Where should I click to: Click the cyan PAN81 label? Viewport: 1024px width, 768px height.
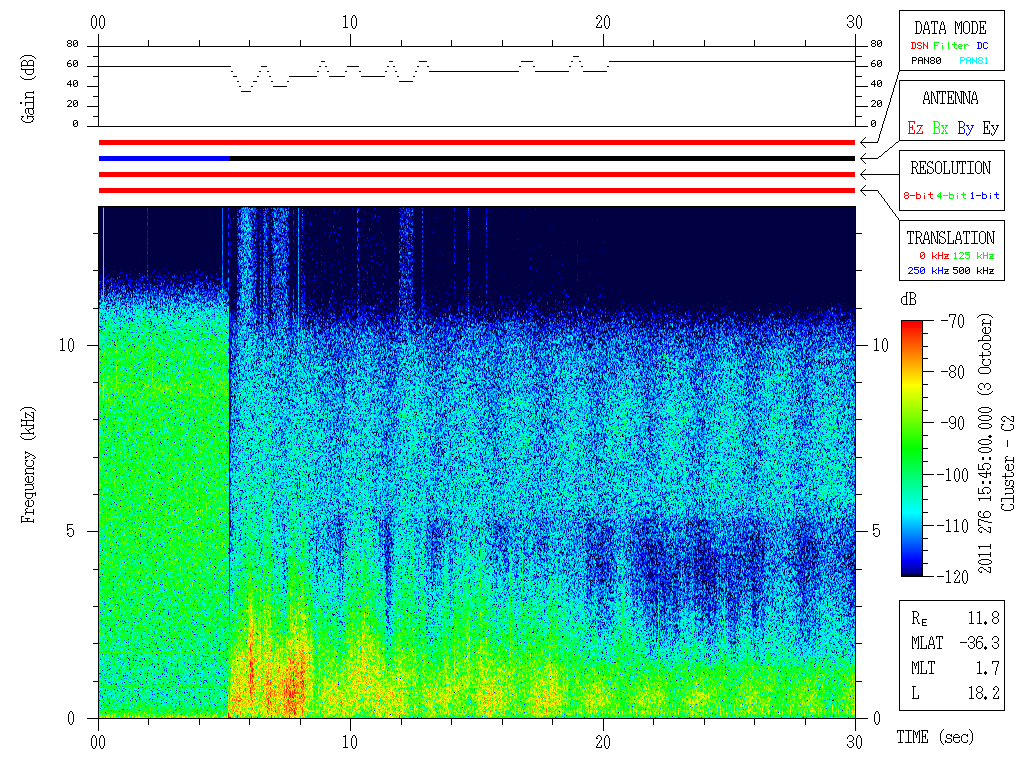pos(974,61)
